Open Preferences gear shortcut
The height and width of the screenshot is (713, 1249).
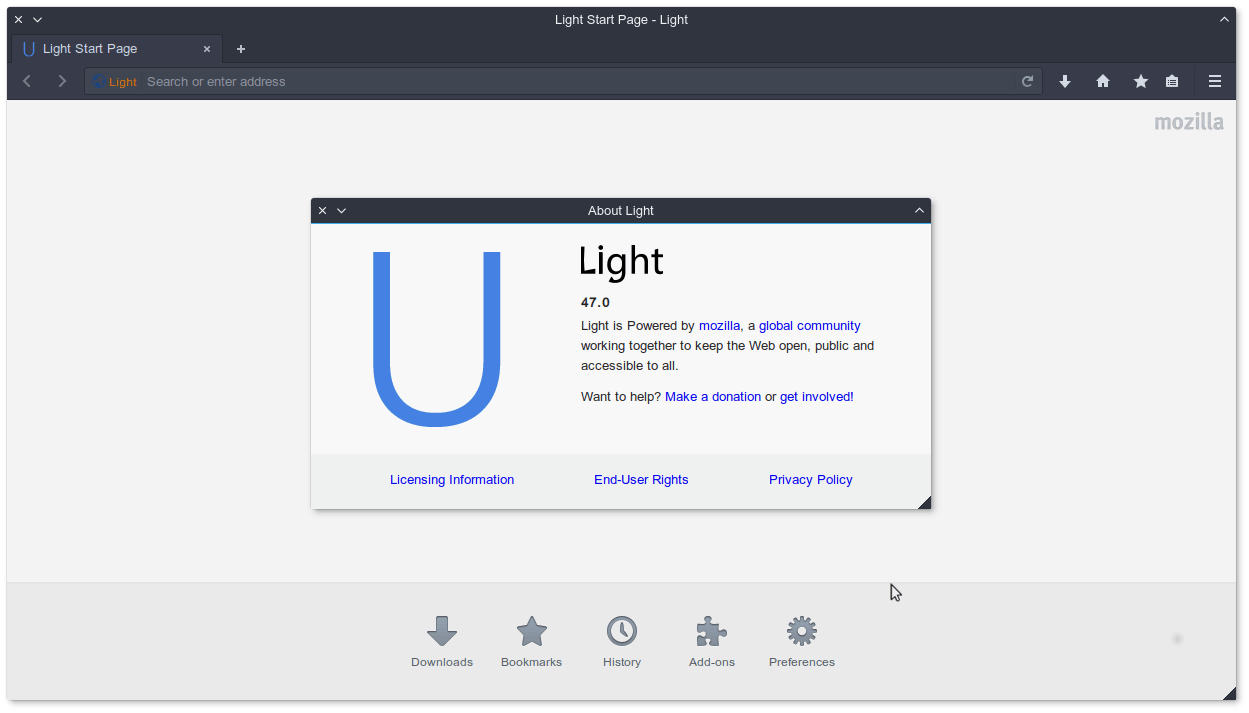[801, 641]
